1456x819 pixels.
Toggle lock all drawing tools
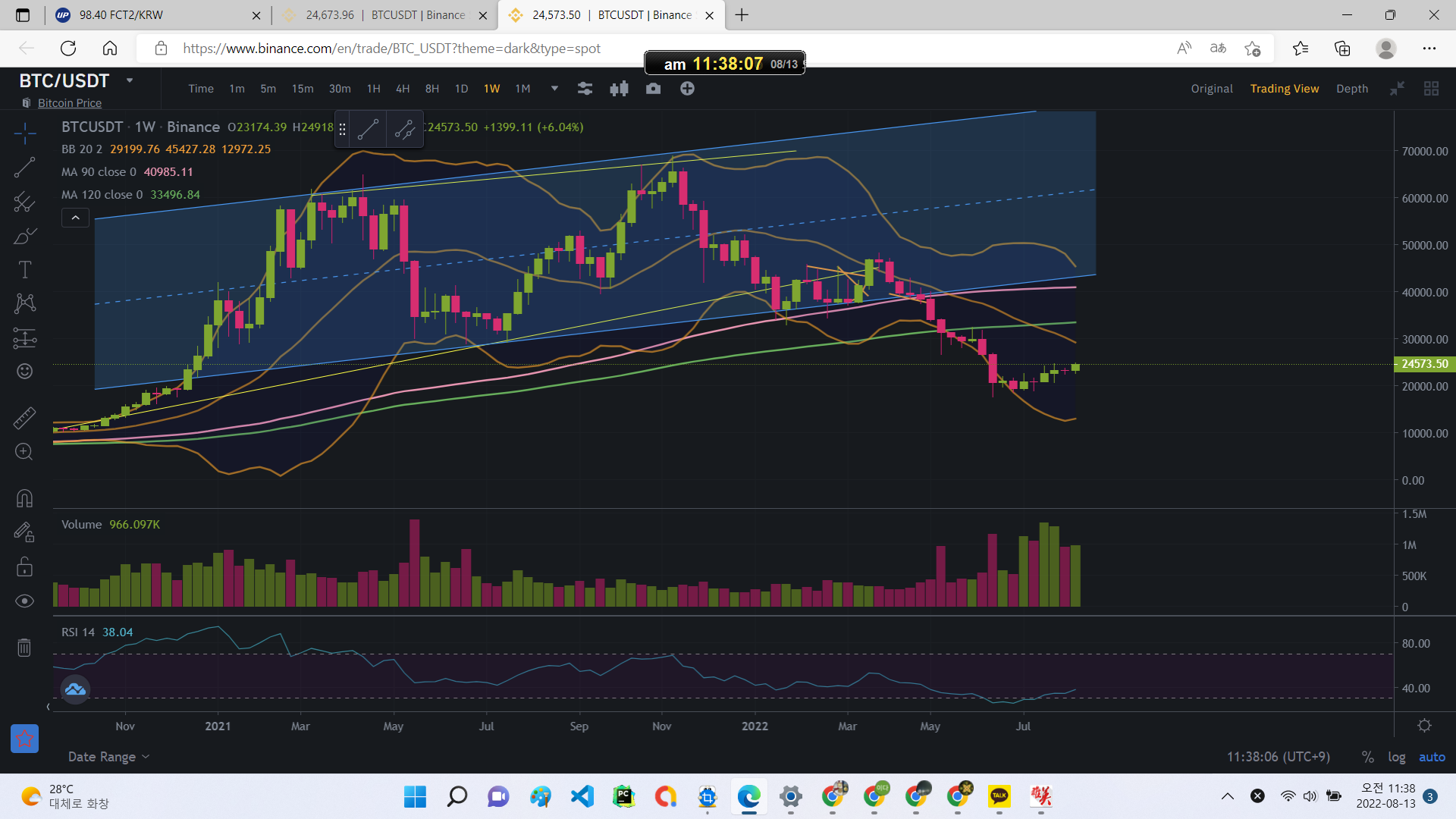(x=24, y=566)
